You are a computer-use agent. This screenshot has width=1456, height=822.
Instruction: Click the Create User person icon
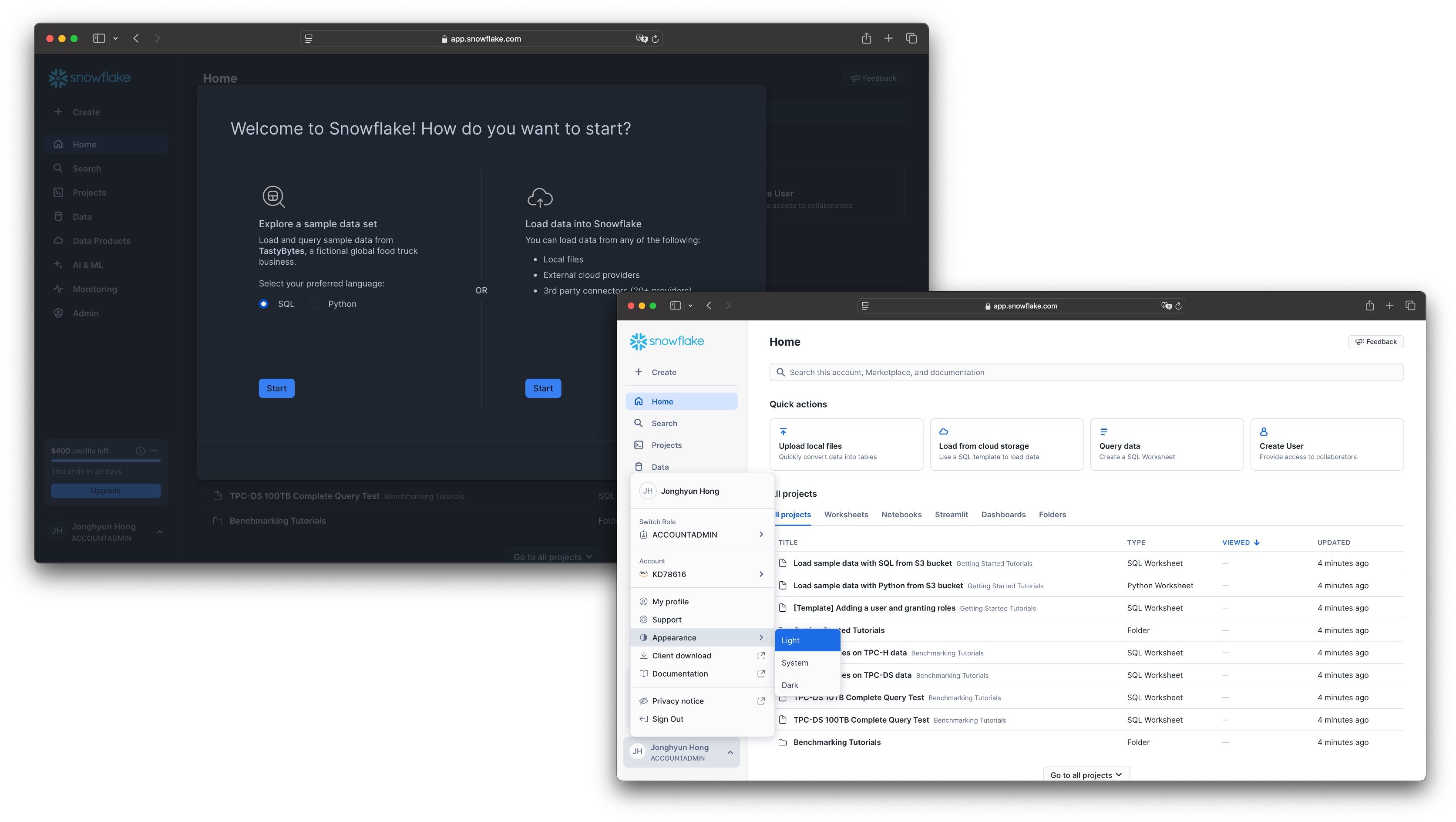[x=1264, y=431]
